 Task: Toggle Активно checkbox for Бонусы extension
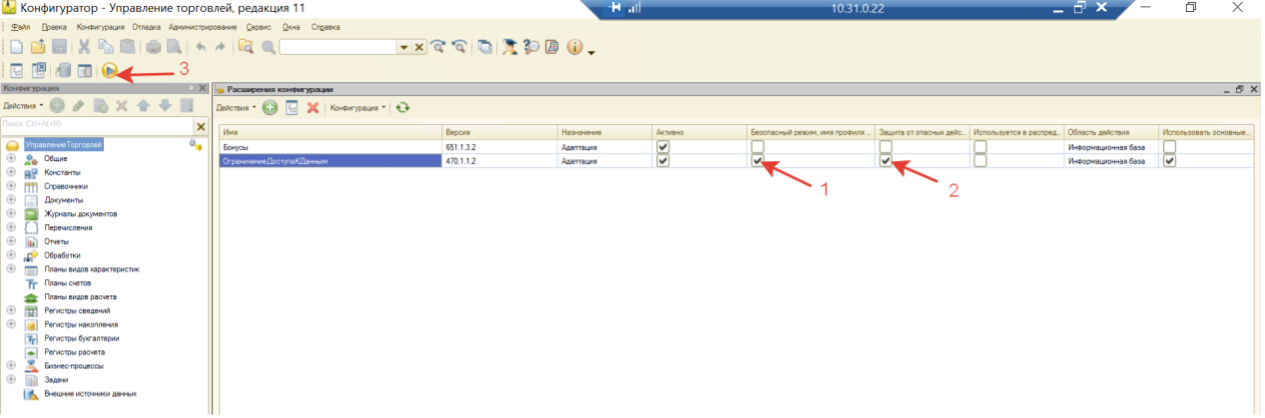point(662,147)
